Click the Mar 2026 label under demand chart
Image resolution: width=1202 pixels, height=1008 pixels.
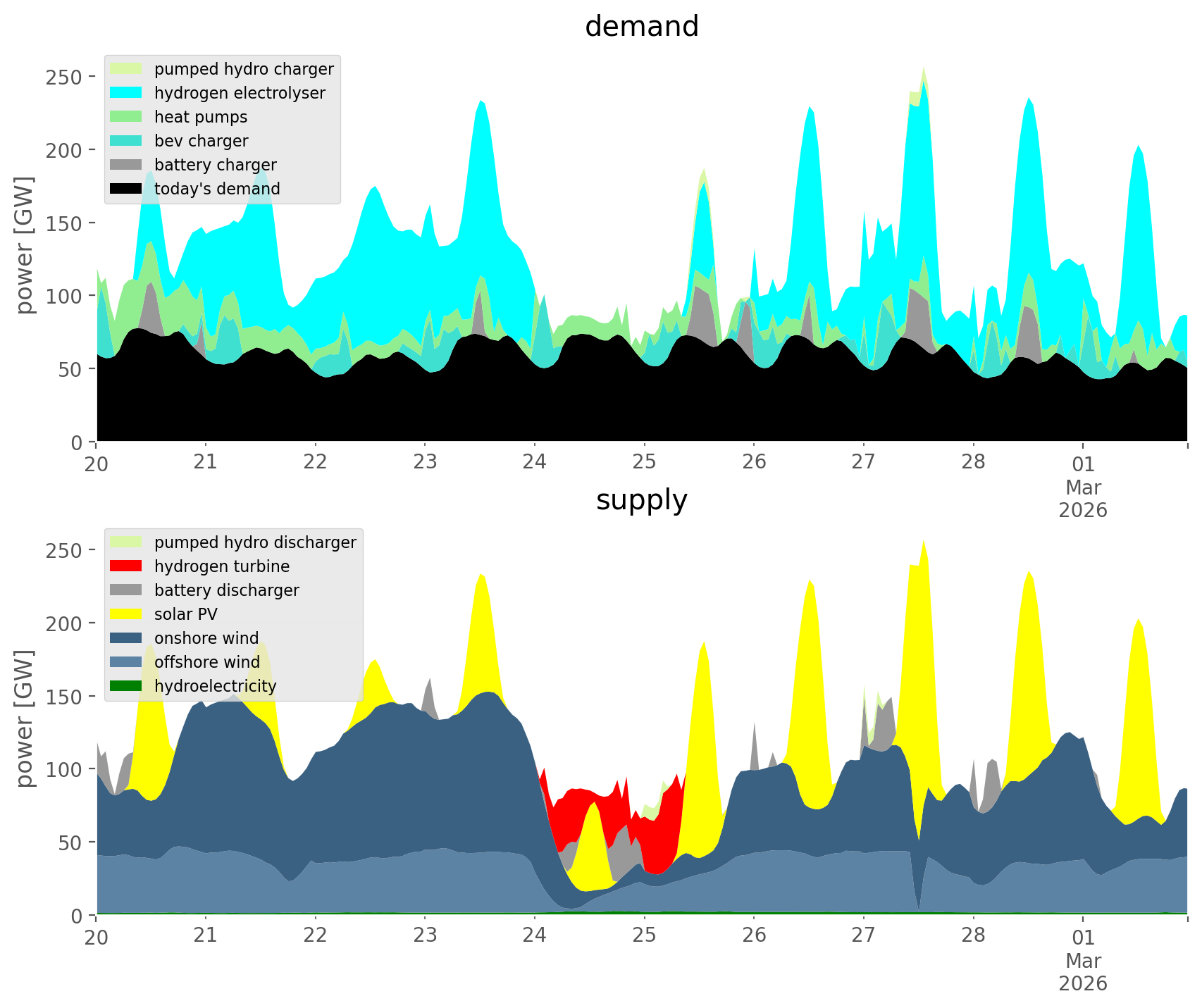tap(1083, 498)
